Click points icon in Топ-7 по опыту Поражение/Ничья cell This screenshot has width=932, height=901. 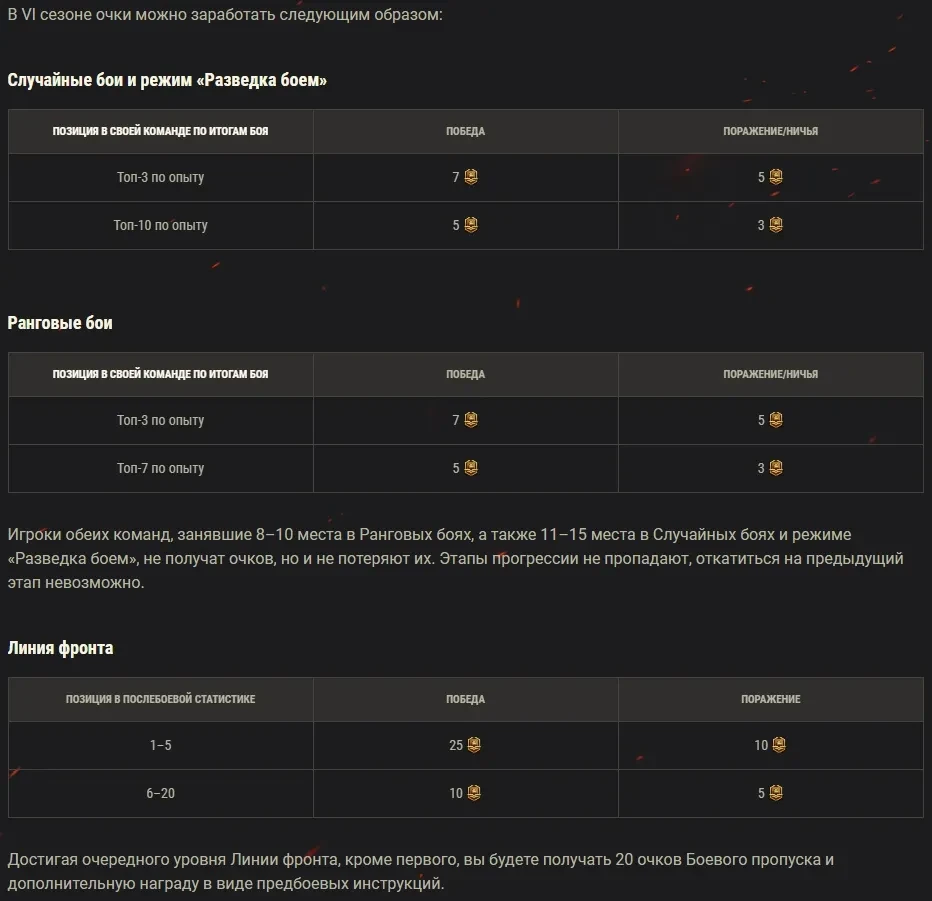(x=776, y=468)
